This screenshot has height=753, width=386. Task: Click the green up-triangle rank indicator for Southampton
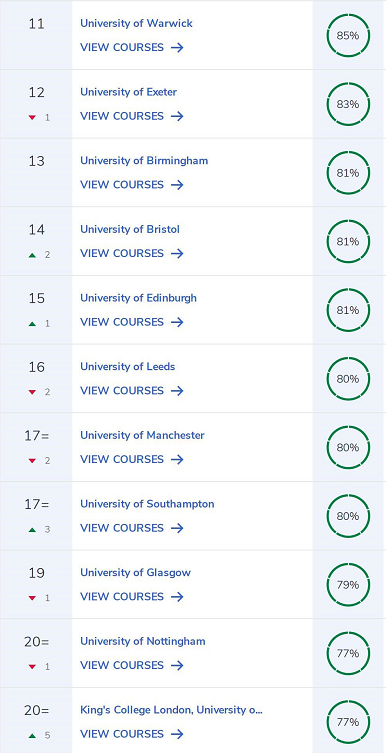coord(32,530)
